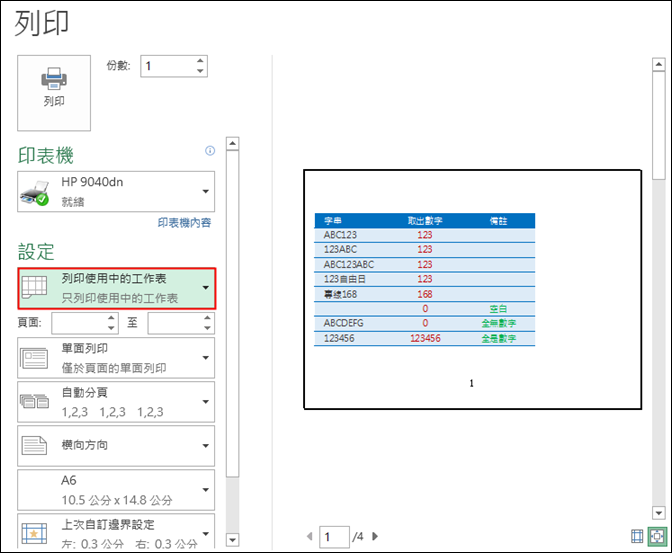
Task: Click the preview pane scrollbar thumb
Action: coord(658,126)
